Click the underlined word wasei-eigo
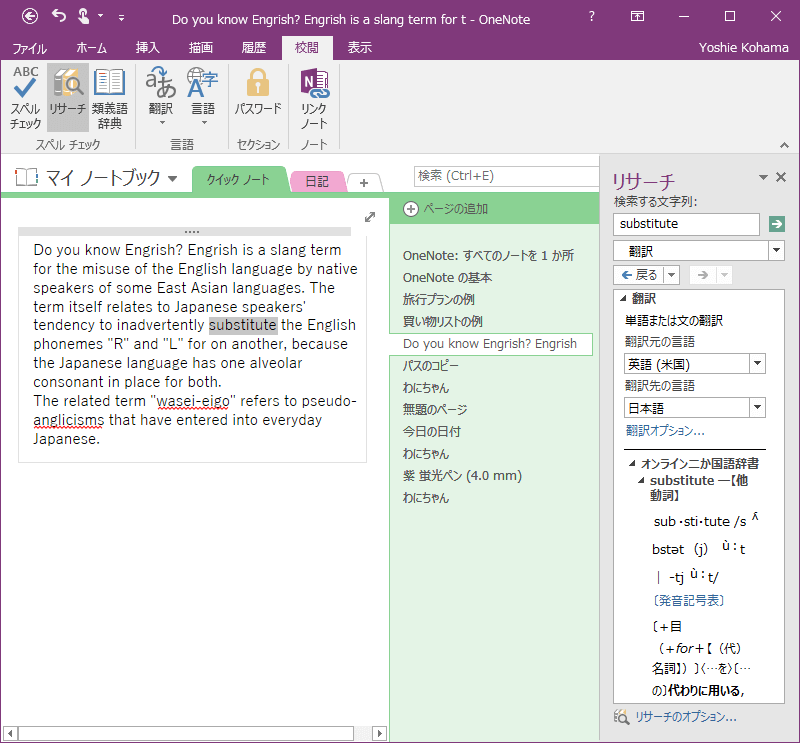 pyautogui.click(x=193, y=401)
